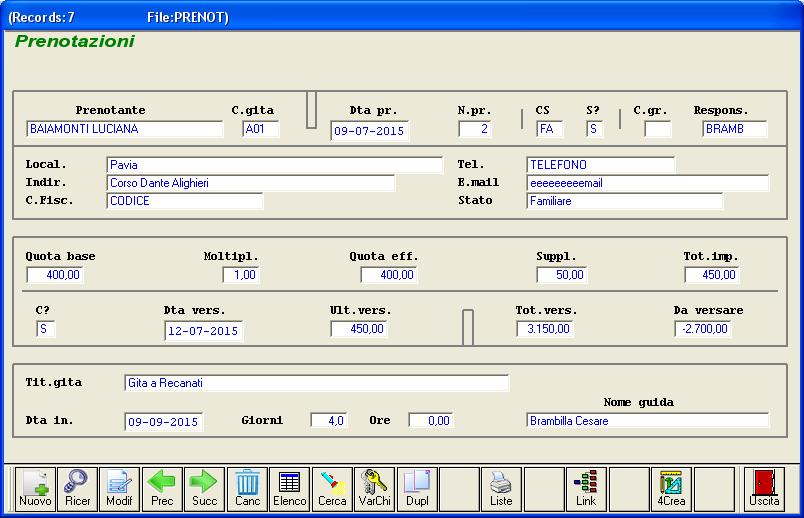Open the Link diagram tool

point(586,489)
